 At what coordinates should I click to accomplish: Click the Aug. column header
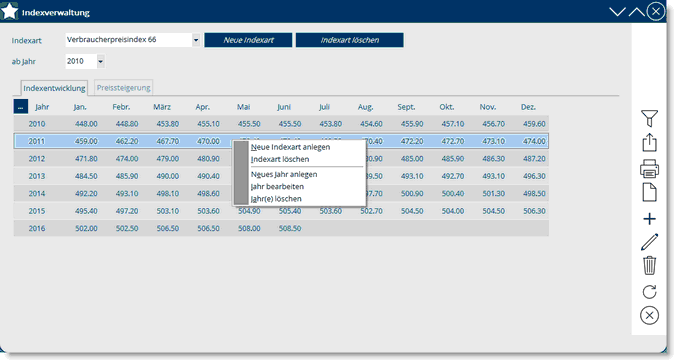(x=366, y=107)
